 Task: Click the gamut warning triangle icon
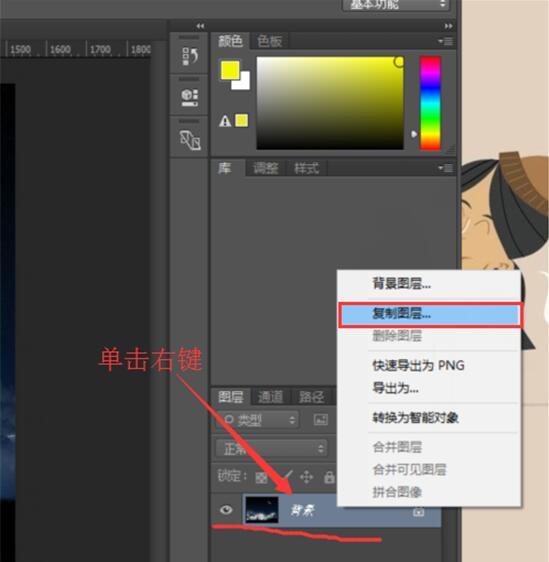point(225,121)
